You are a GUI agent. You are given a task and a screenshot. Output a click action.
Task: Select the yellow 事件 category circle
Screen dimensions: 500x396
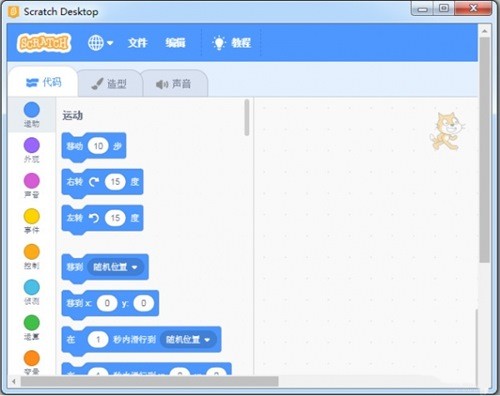(x=32, y=216)
